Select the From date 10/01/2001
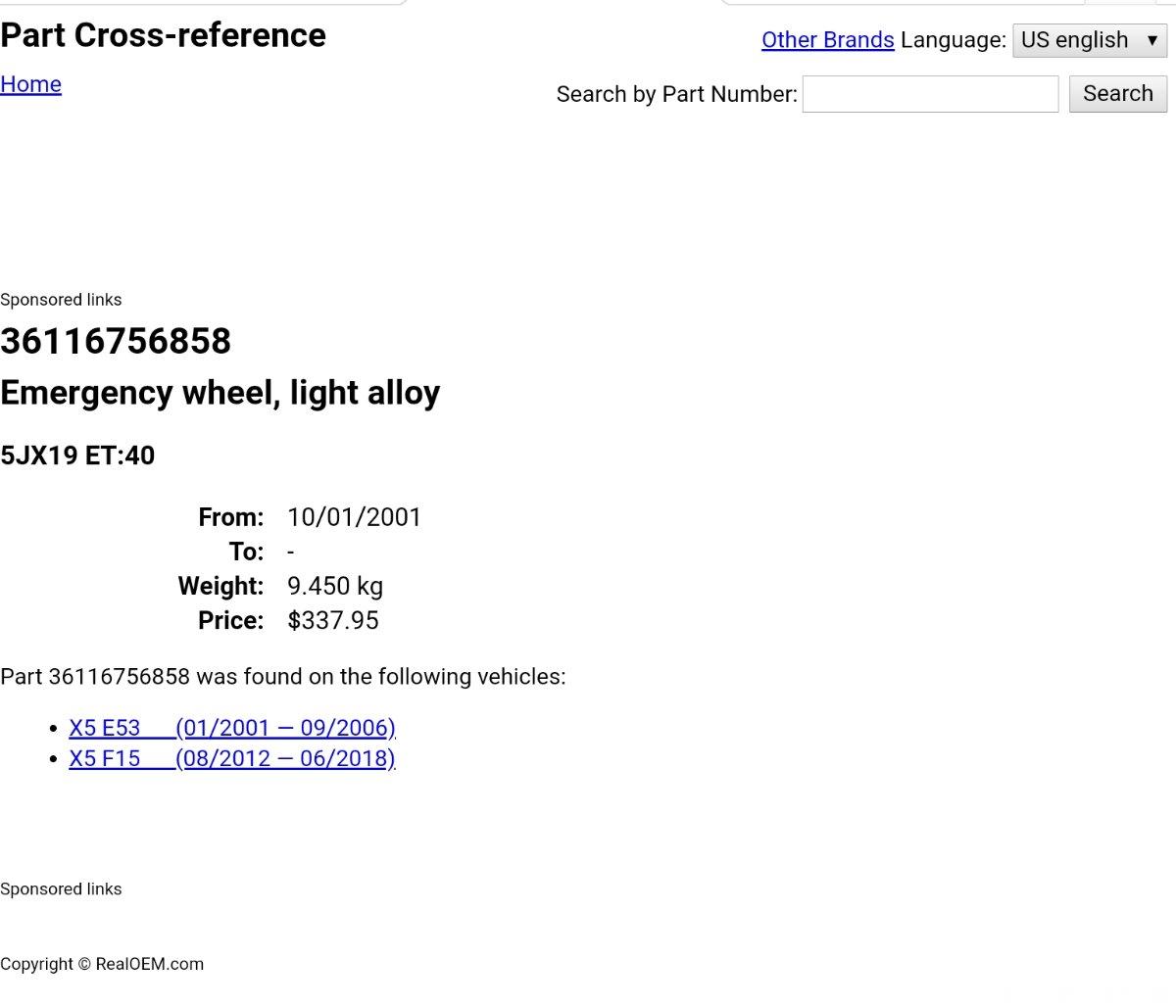 (354, 517)
